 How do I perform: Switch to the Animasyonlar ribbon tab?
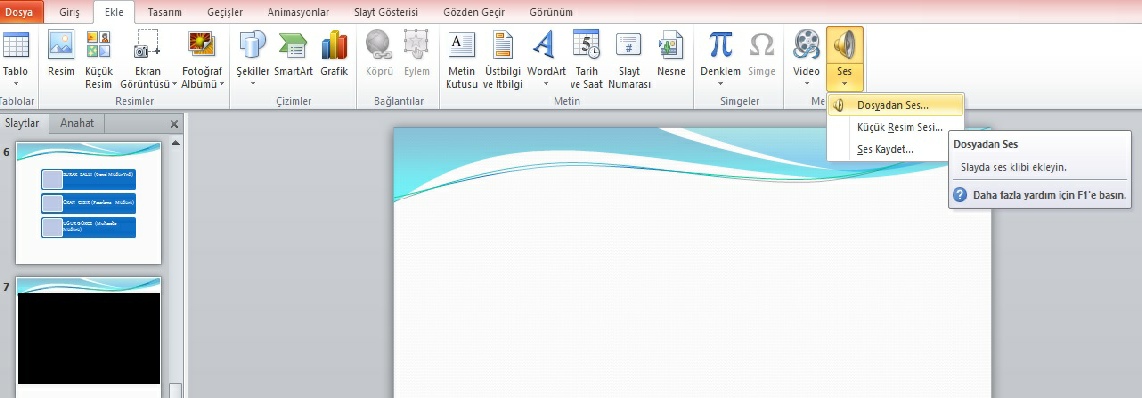click(x=298, y=12)
